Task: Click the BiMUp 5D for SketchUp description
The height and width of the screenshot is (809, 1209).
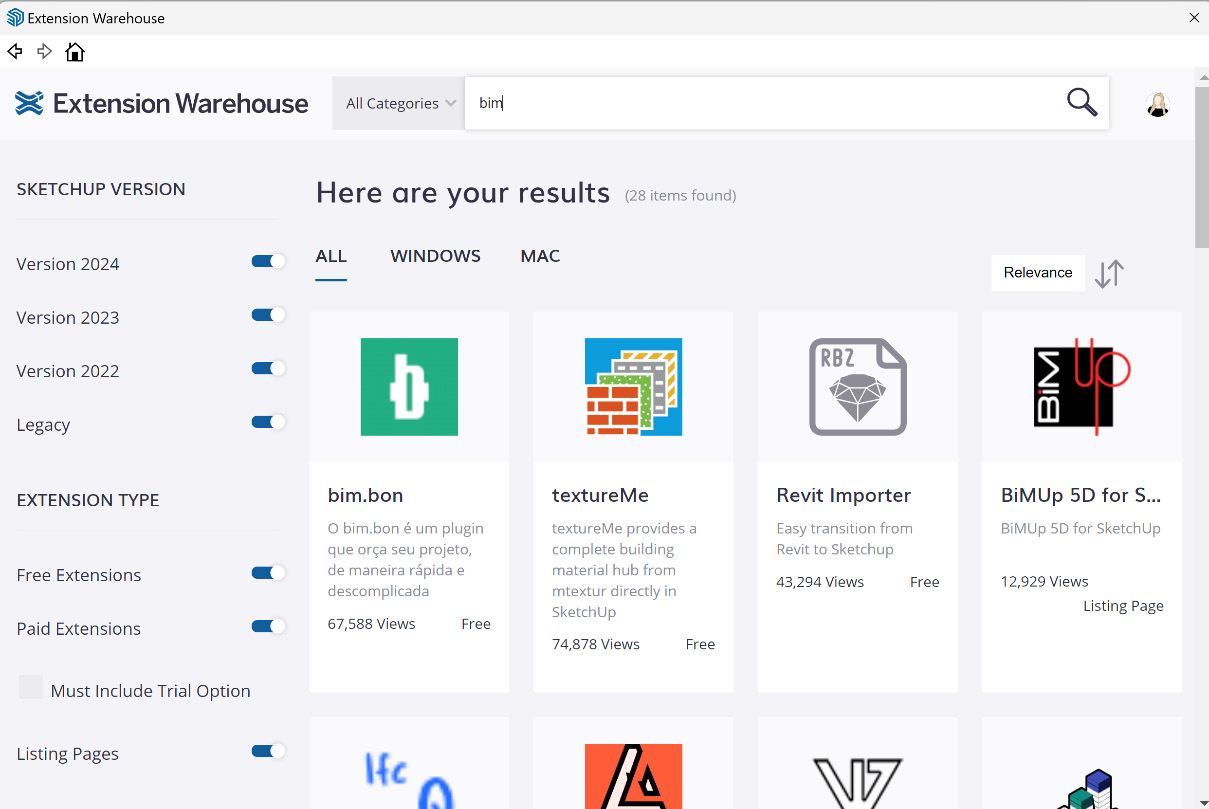Action: coord(1081,528)
